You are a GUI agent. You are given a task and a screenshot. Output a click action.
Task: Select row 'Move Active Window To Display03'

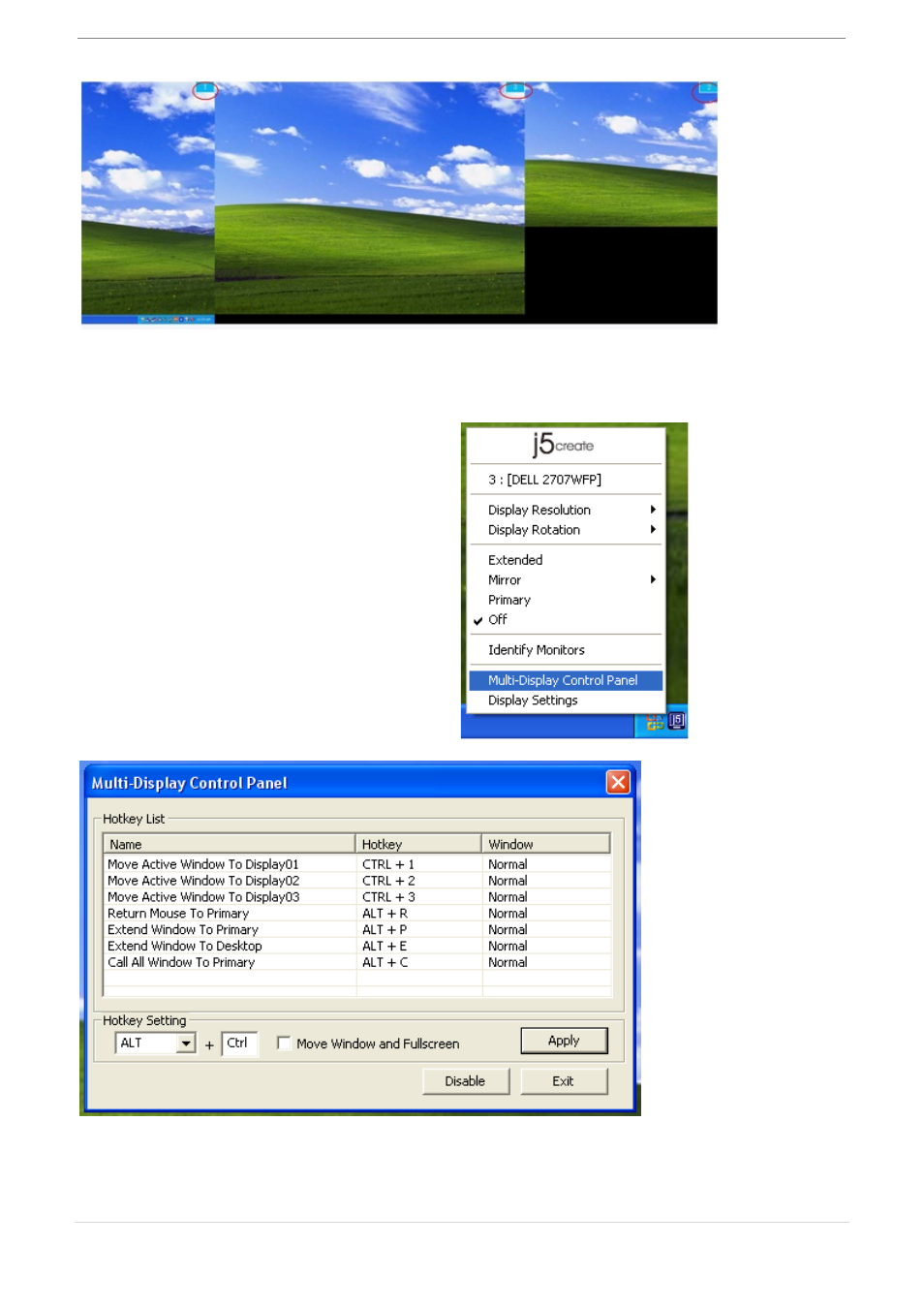357,897
